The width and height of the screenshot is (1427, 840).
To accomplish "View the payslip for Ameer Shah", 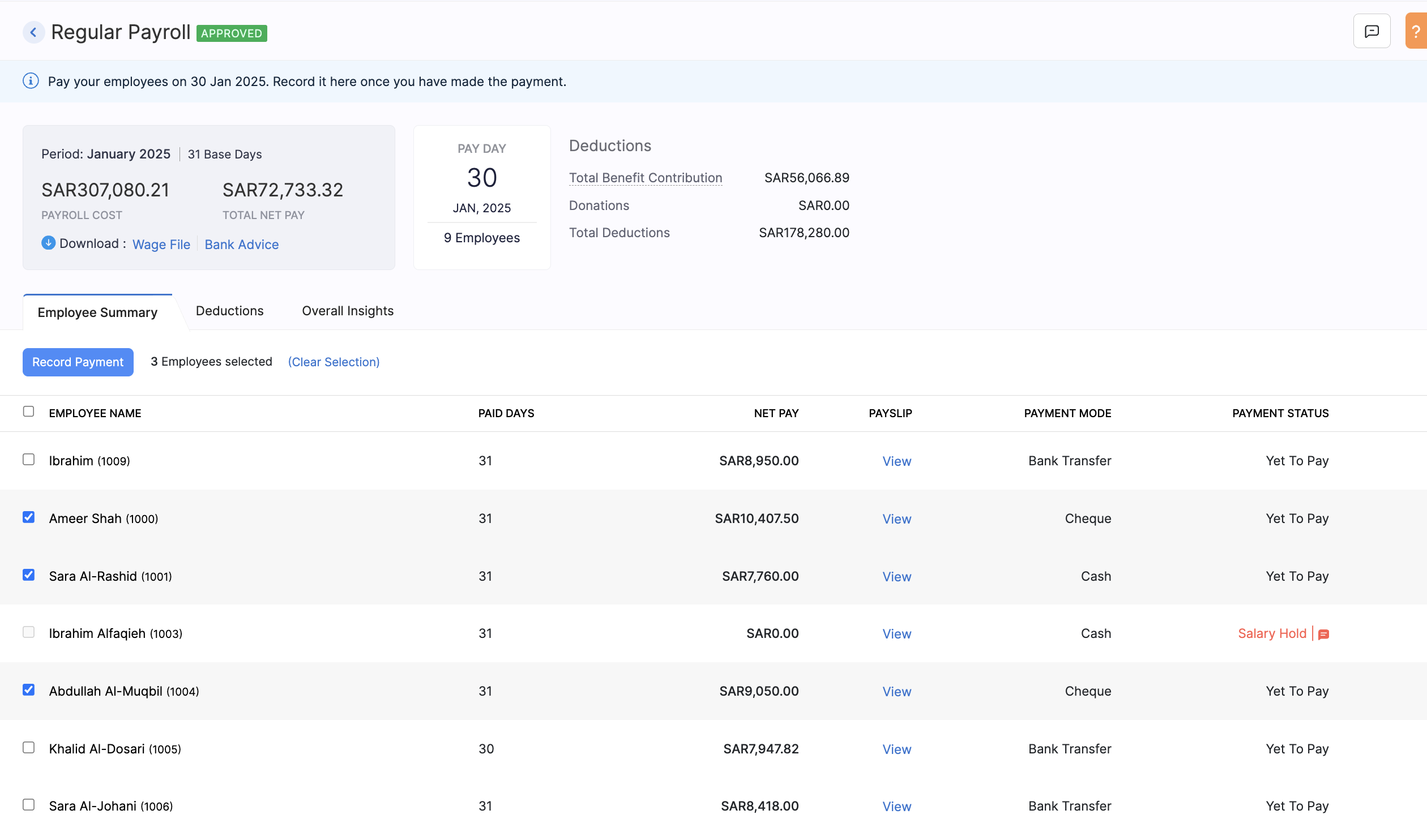I will pyautogui.click(x=896, y=518).
